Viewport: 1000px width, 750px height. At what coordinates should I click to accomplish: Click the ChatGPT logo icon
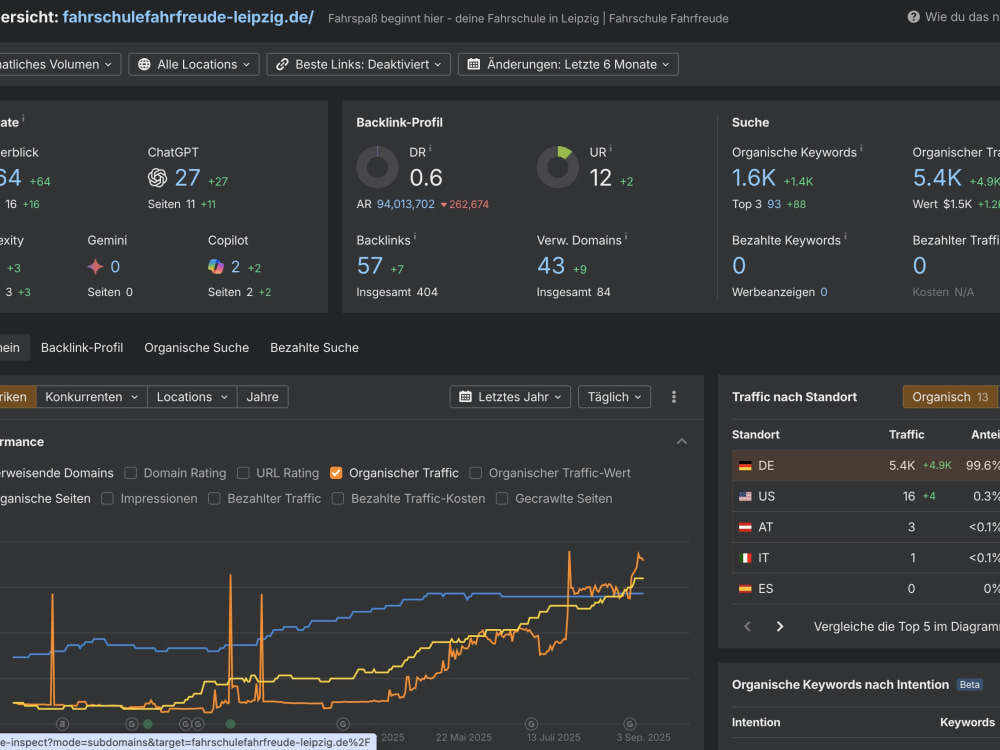(158, 178)
